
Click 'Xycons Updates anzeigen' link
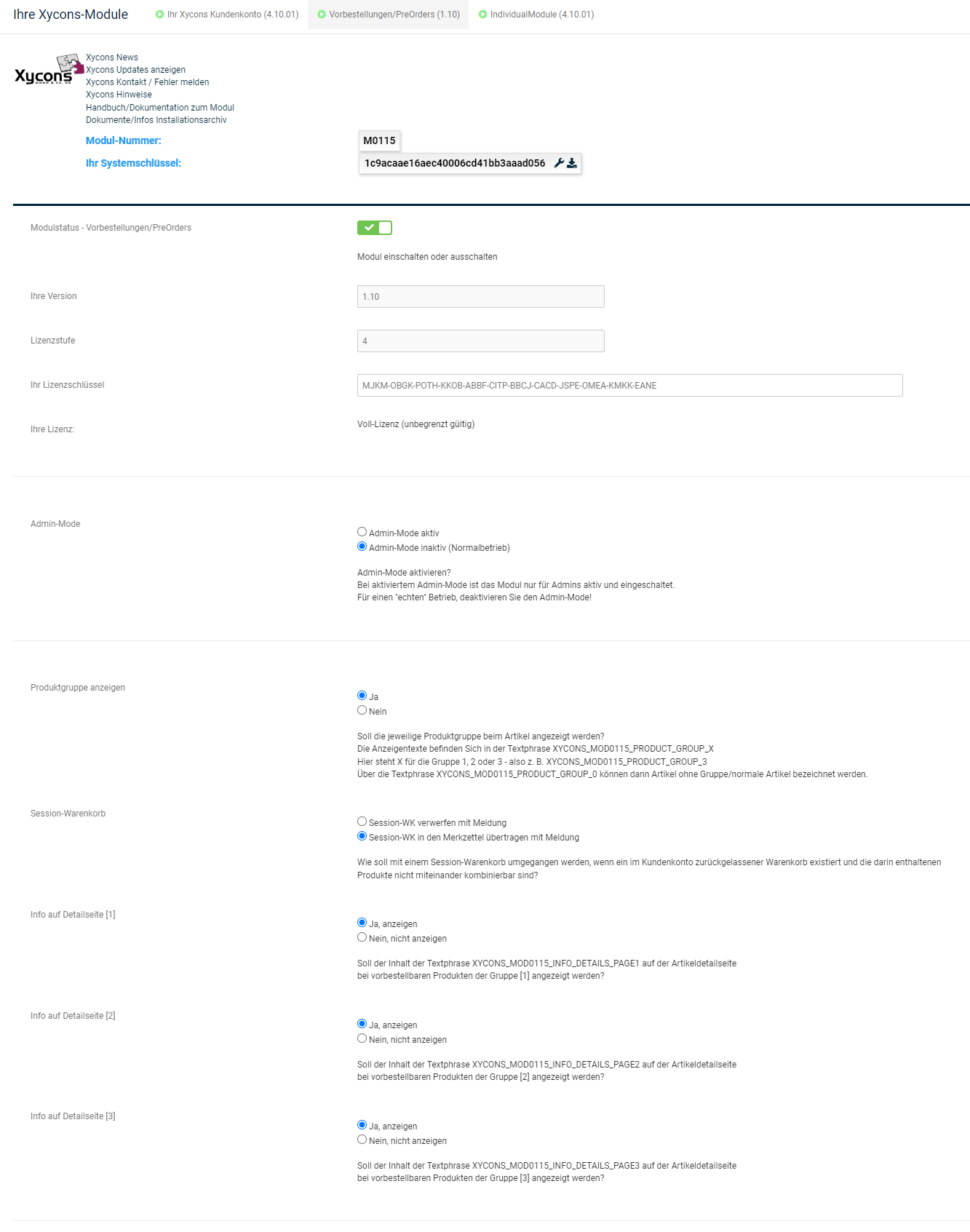pos(135,70)
